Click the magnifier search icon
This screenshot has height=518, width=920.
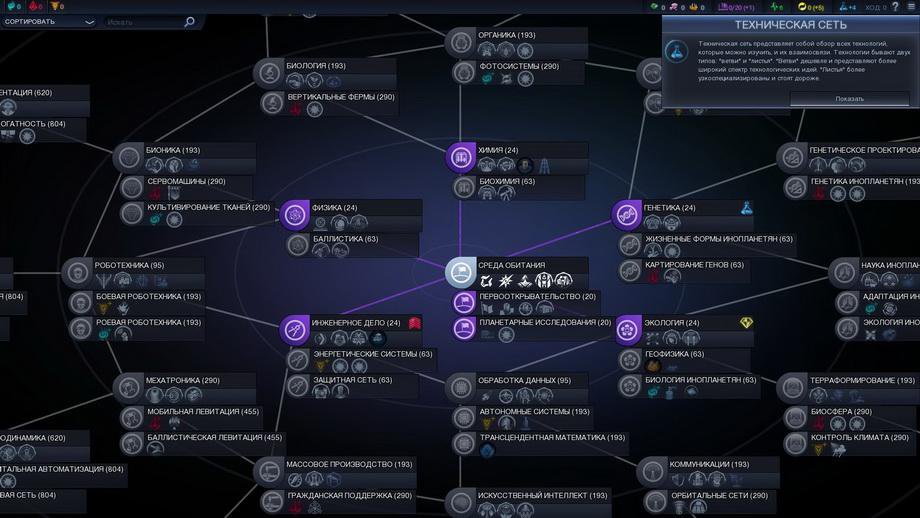(189, 21)
